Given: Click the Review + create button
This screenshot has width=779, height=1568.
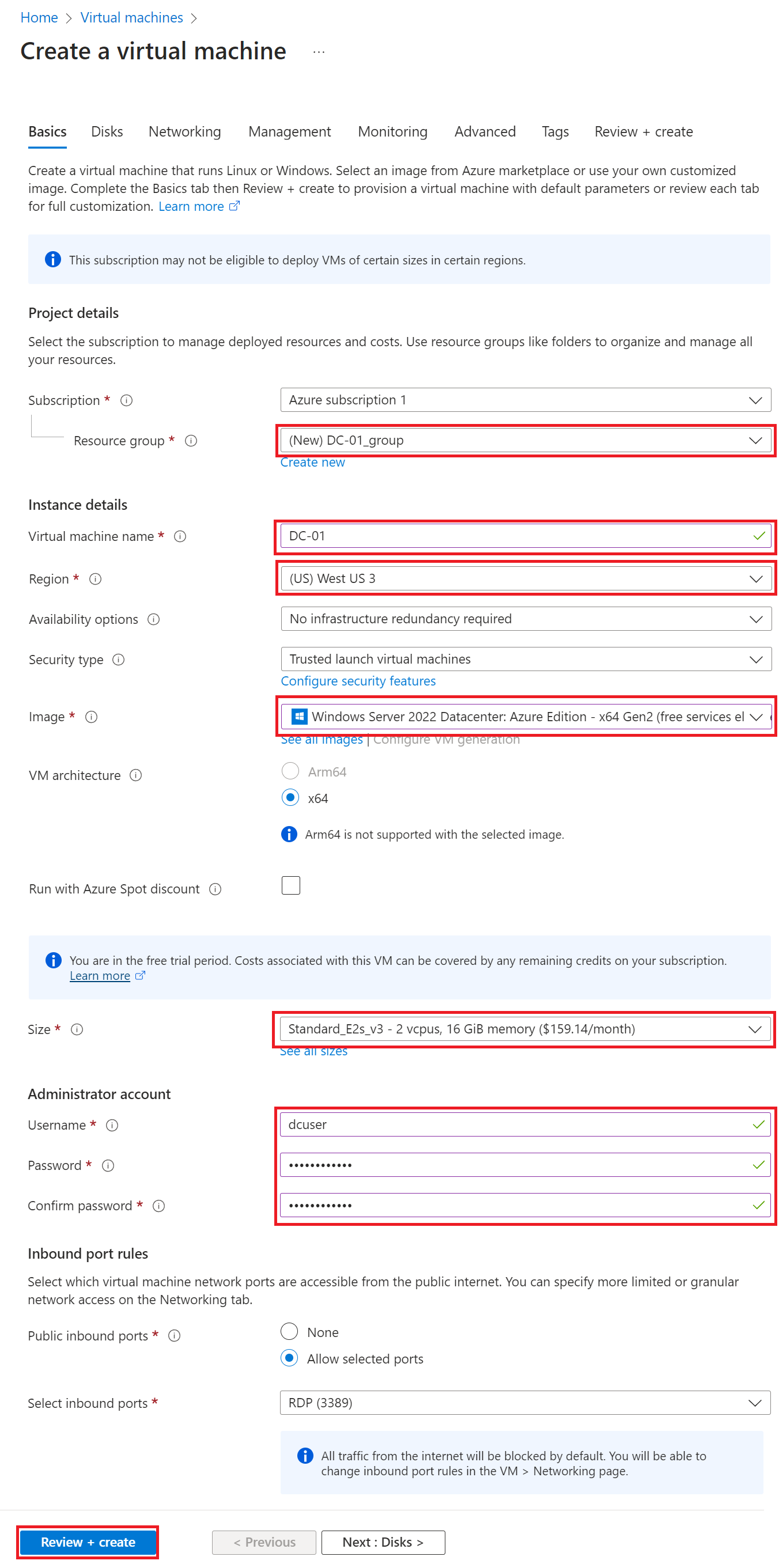Looking at the screenshot, I should pyautogui.click(x=88, y=1542).
